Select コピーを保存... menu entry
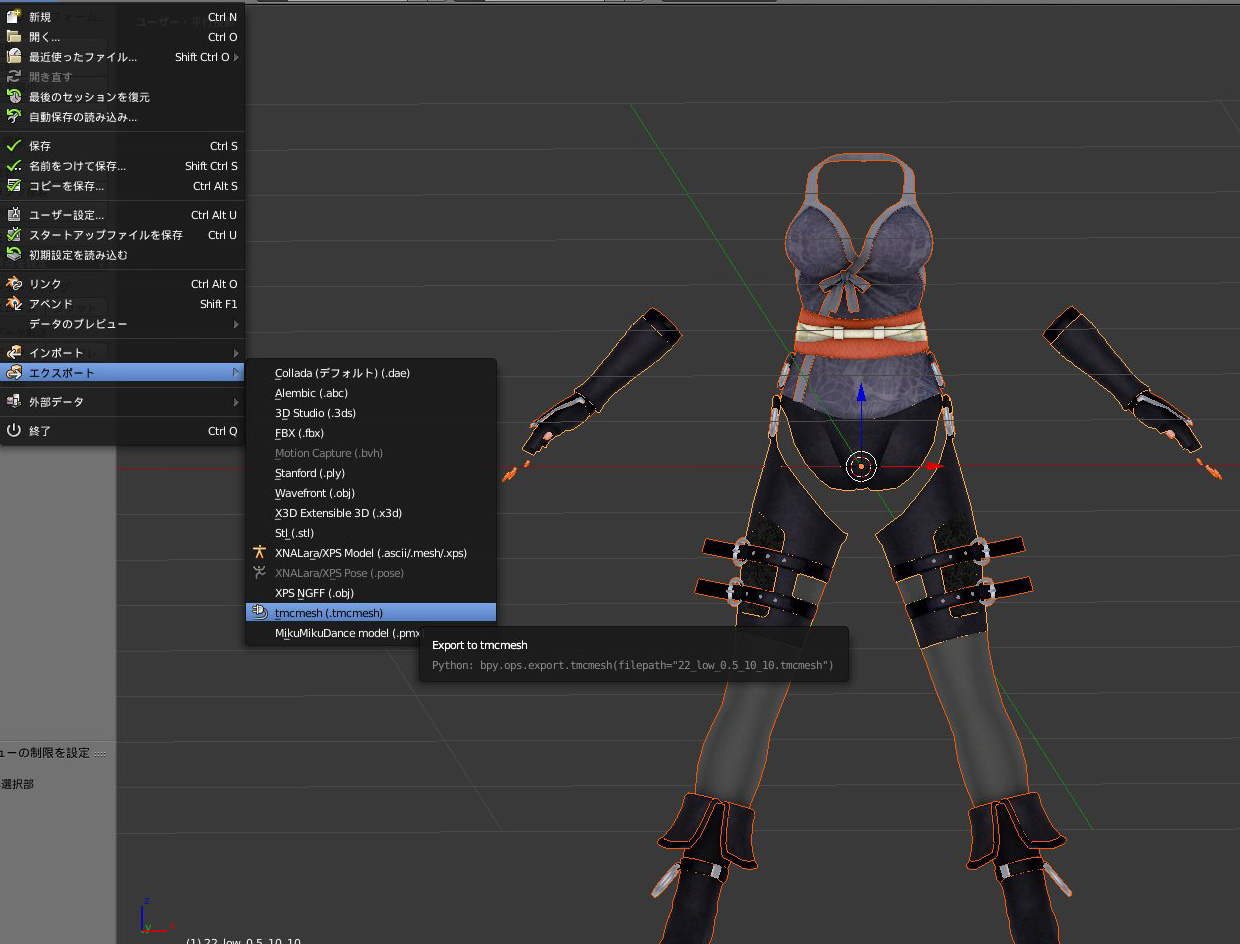The width and height of the screenshot is (1240, 944). click(122, 186)
